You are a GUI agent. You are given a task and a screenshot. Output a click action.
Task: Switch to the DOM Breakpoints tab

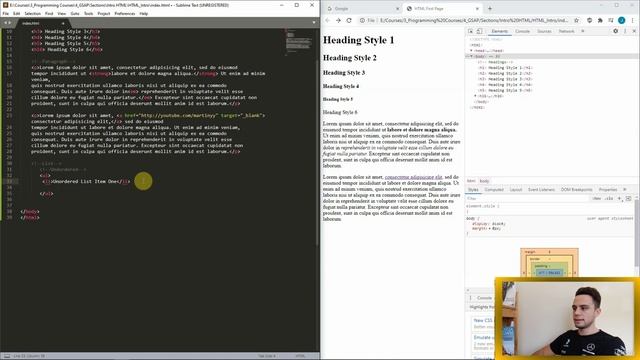(x=576, y=190)
